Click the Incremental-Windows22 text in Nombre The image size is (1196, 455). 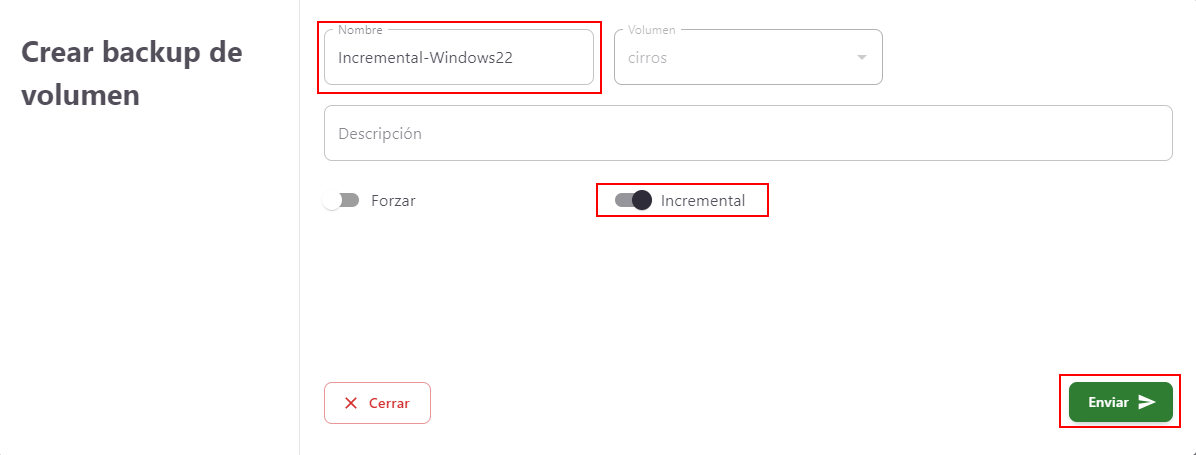tap(426, 57)
